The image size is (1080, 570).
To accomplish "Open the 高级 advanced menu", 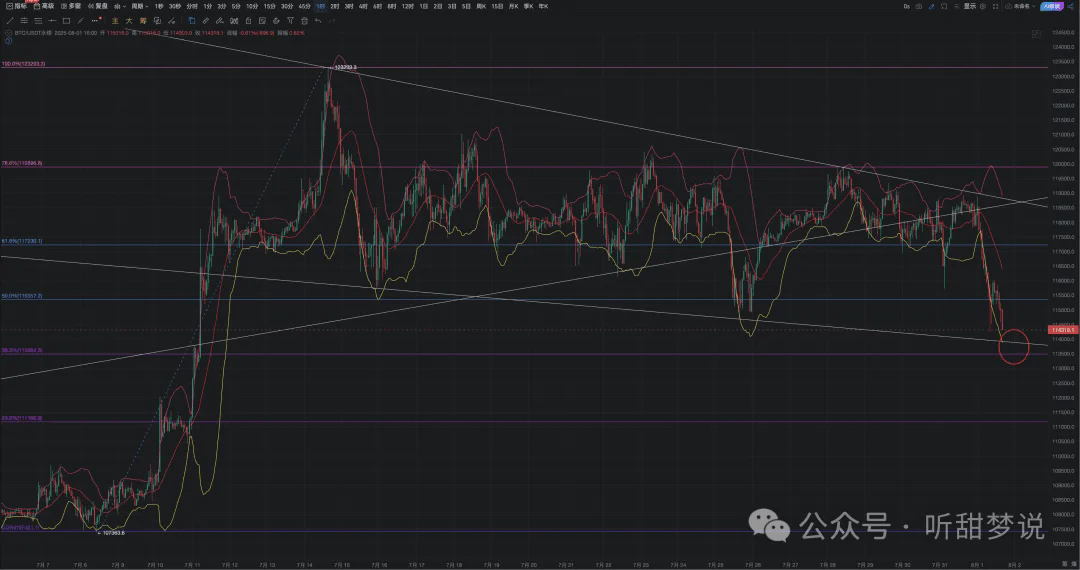I will click(x=44, y=6).
